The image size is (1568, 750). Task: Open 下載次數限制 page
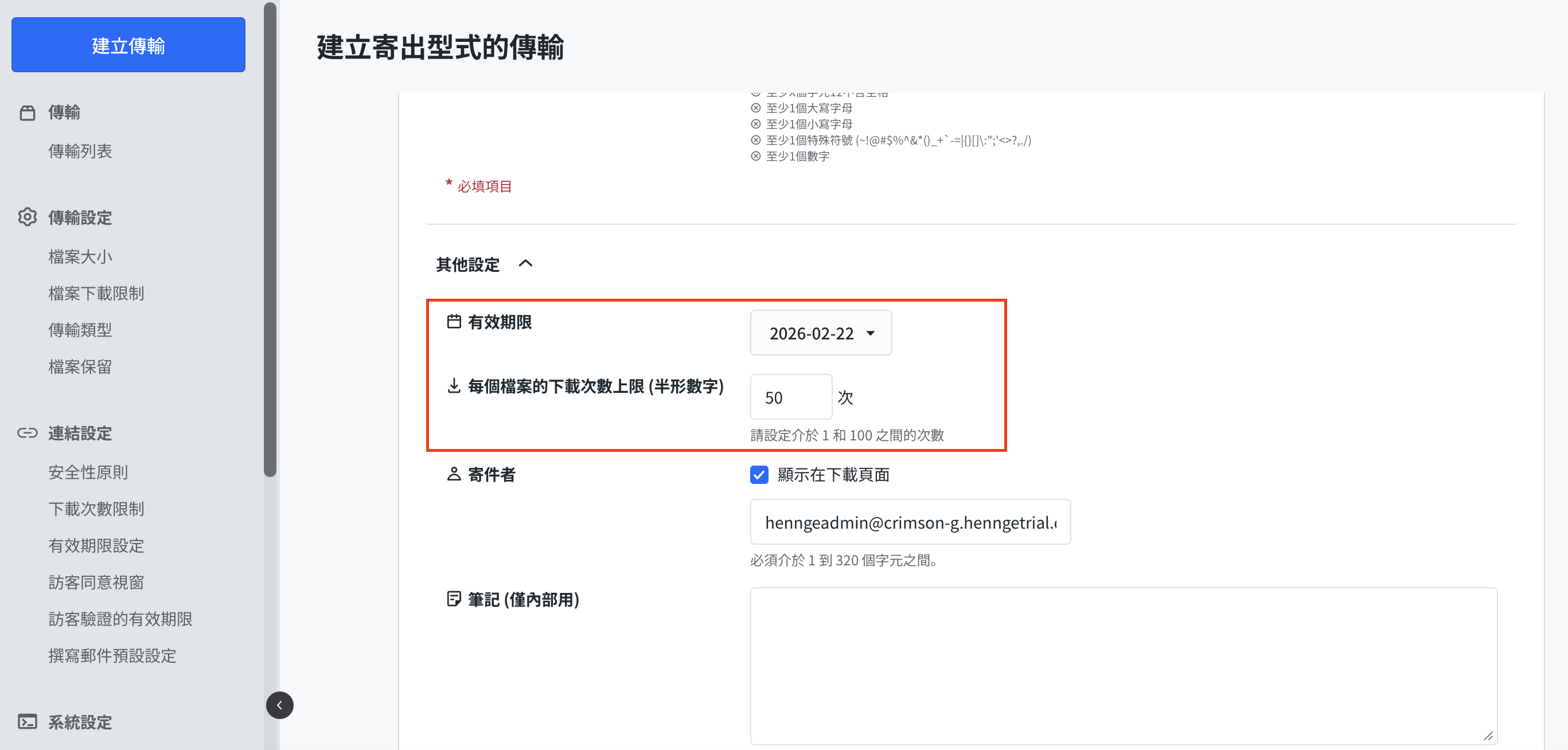pos(96,509)
